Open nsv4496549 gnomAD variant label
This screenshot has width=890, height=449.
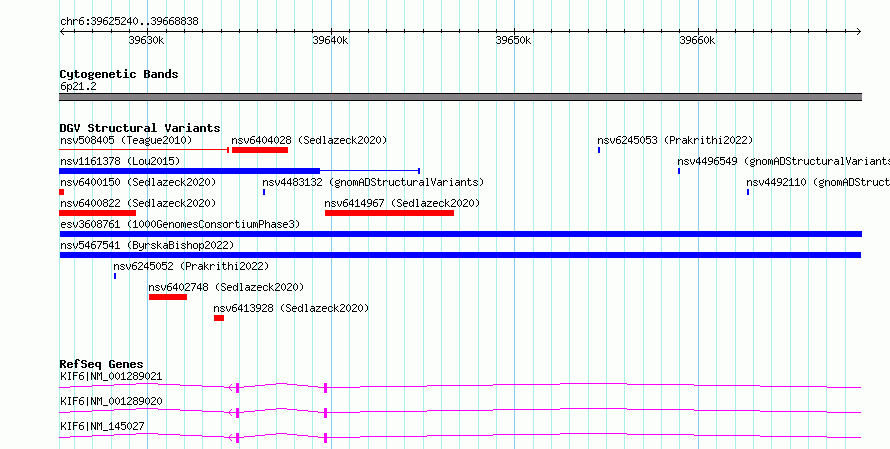(783, 162)
